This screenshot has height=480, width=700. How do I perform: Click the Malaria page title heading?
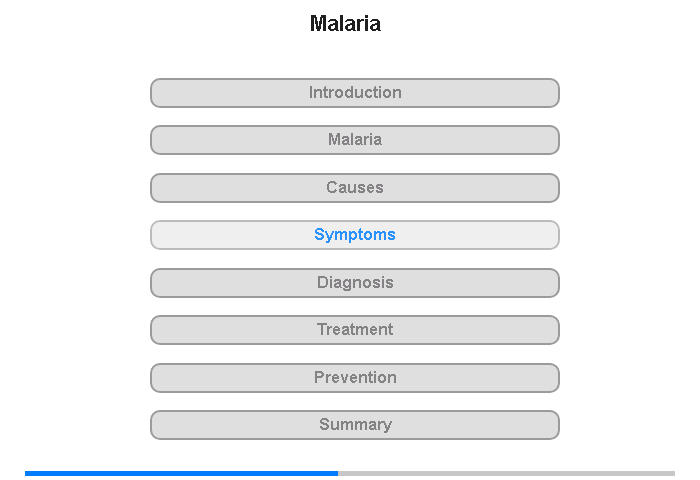(345, 23)
